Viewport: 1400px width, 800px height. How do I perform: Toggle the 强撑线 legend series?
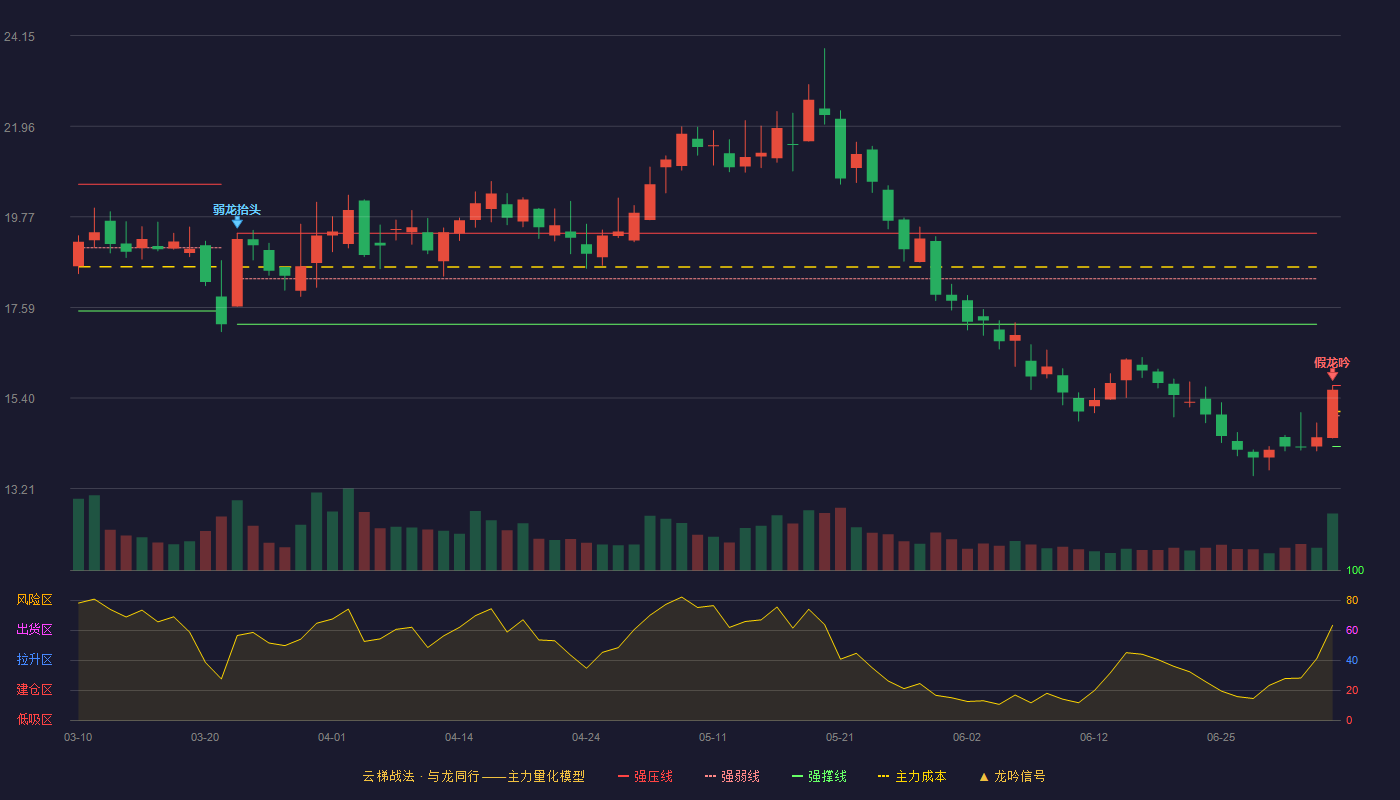(x=819, y=776)
